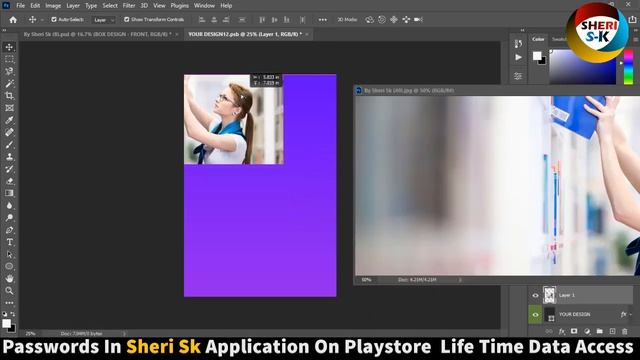Open the File menu
Screen dimensions: 640x360
coord(20,6)
